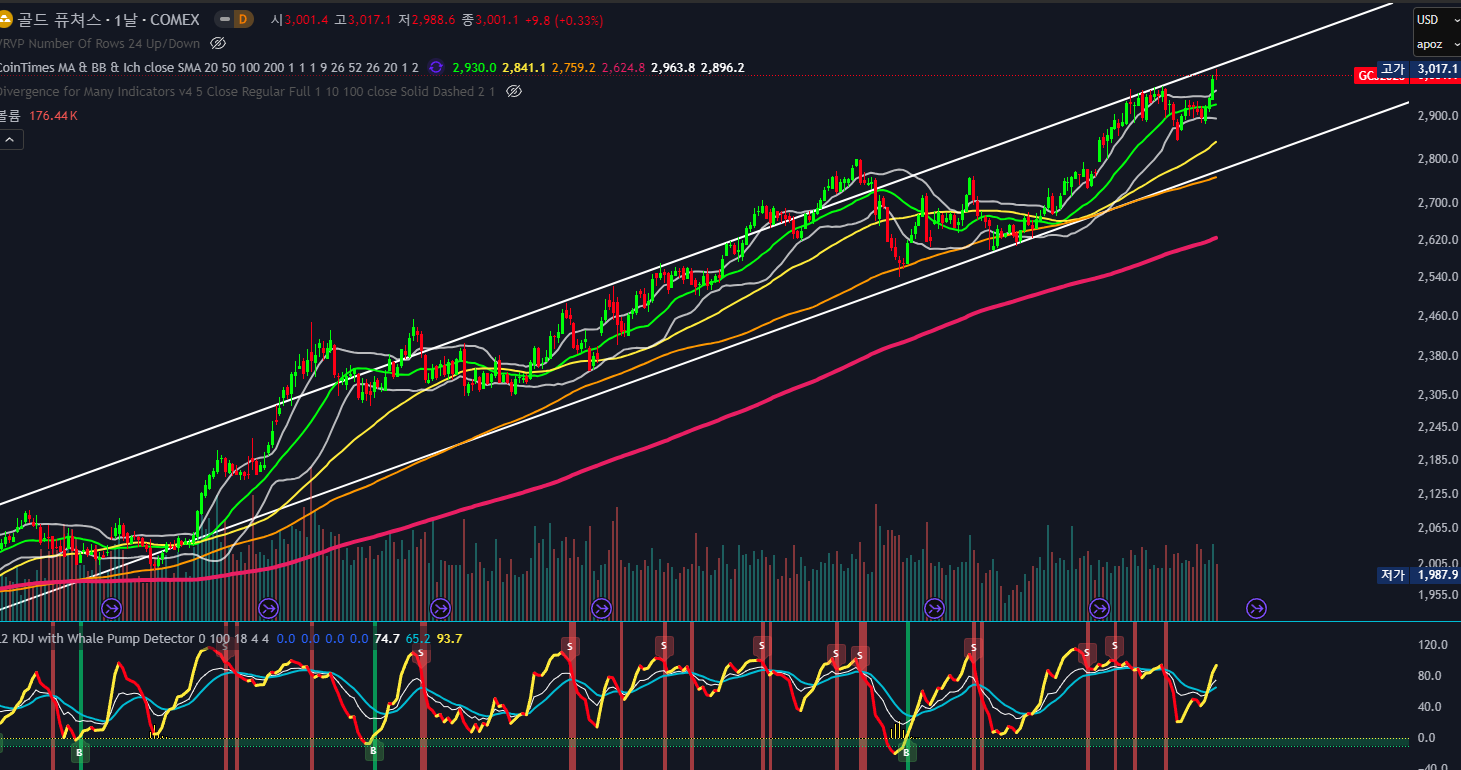Click the rightmost contract rollover marker icon
Image resolution: width=1461 pixels, height=770 pixels.
tap(1256, 608)
